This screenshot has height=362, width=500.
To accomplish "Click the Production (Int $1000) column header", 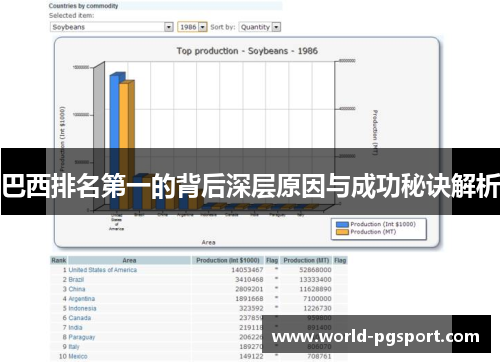I will (x=228, y=260).
